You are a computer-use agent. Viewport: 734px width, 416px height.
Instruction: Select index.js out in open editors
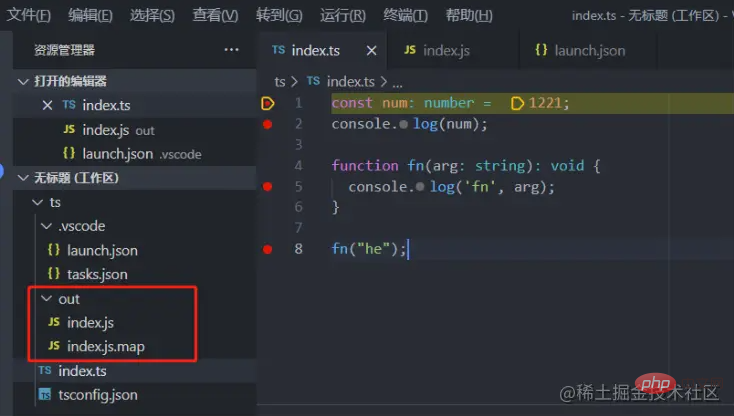click(134, 130)
